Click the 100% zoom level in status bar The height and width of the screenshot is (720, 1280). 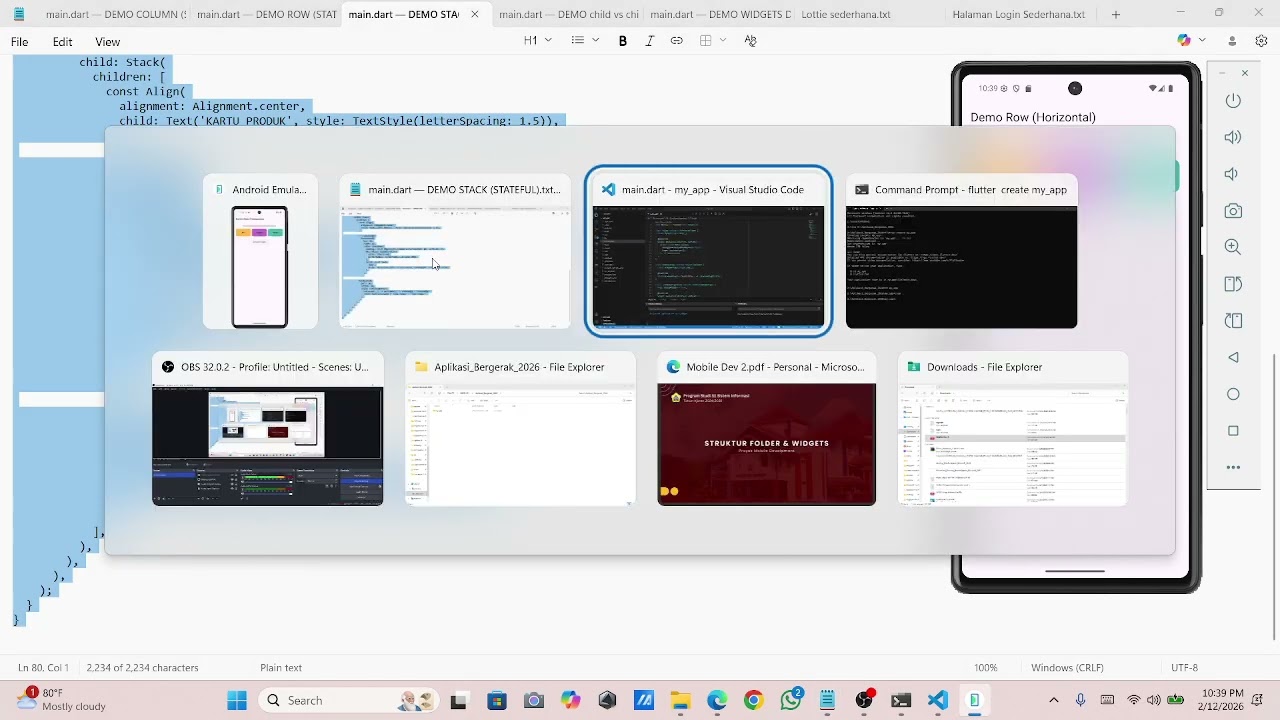(986, 668)
